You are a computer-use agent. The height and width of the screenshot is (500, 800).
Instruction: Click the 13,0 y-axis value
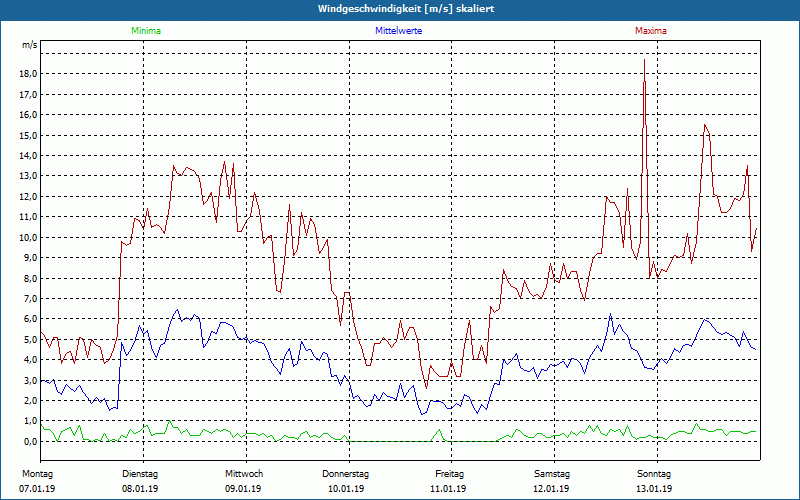click(x=29, y=176)
